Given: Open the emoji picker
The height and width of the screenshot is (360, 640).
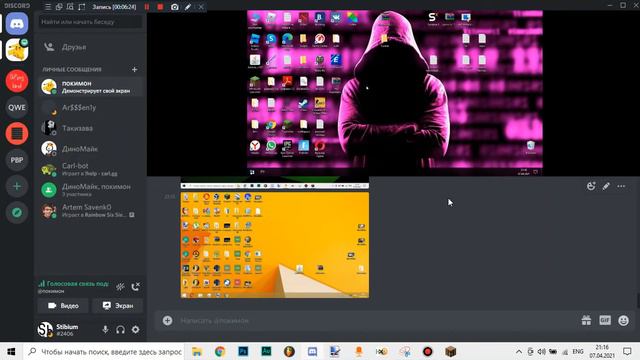Looking at the screenshot, I should click(x=623, y=320).
